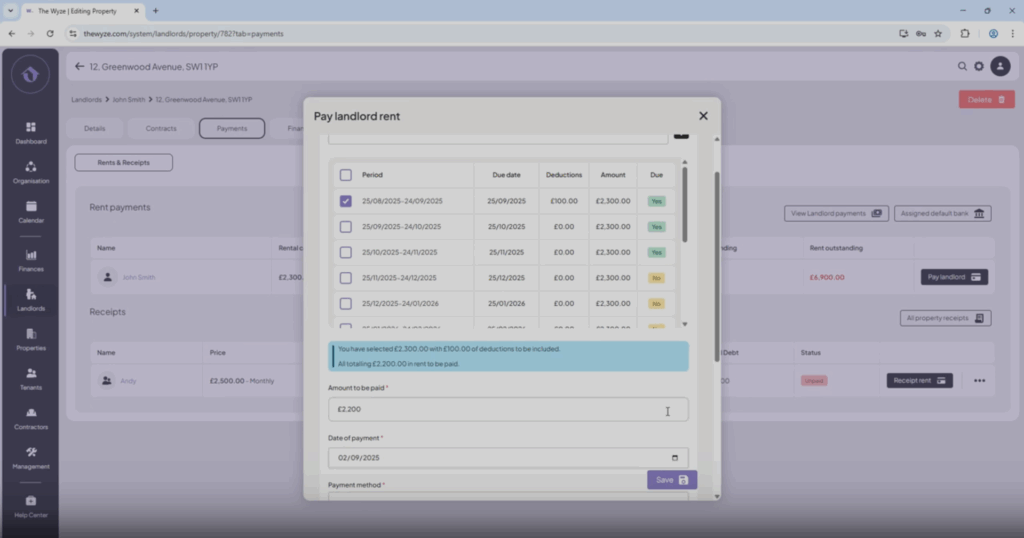
Task: Go to Calendar in sidebar
Action: pos(30,211)
